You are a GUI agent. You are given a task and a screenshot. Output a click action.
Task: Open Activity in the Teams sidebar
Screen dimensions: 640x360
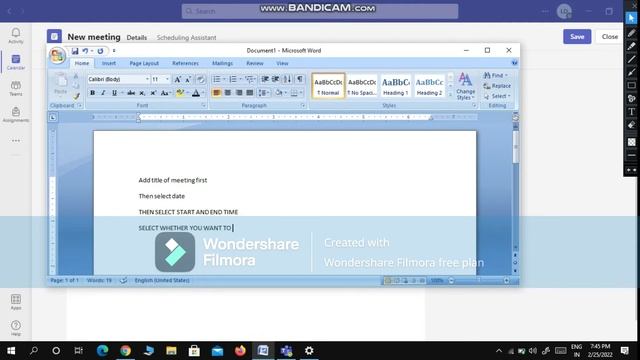(16, 36)
